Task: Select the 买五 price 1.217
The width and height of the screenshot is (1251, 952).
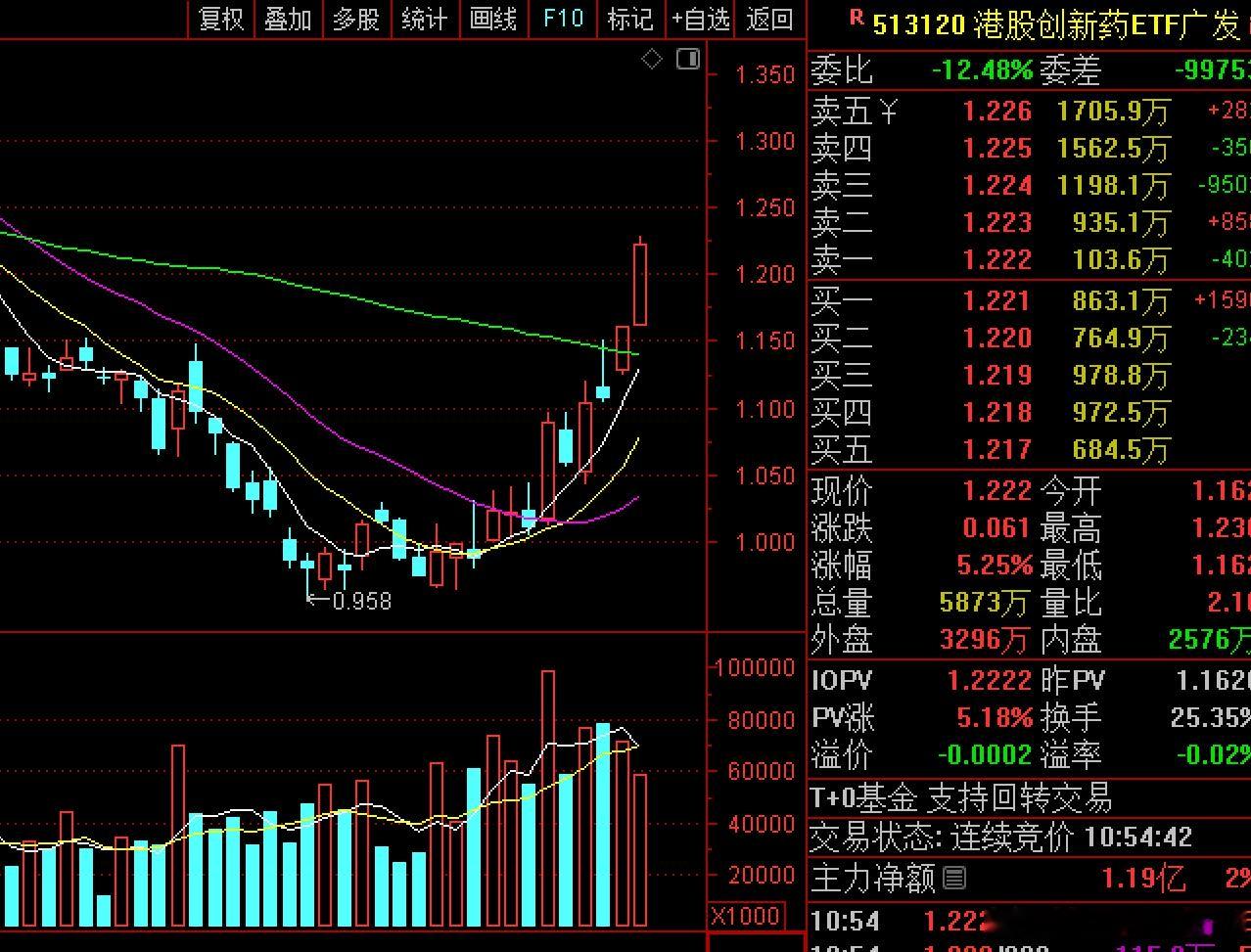Action: (x=996, y=450)
